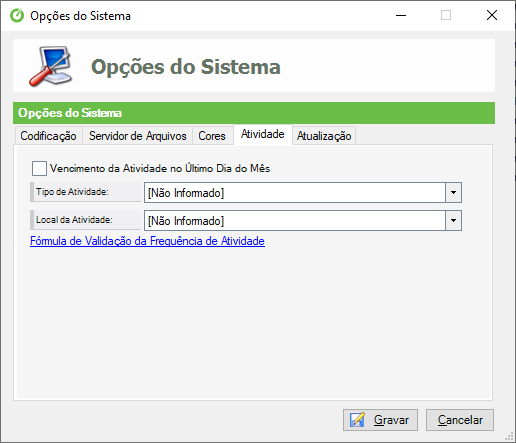Expand the Tipo de Atividade dropdown arrow
Viewport: 516px width, 443px height.
(453, 192)
